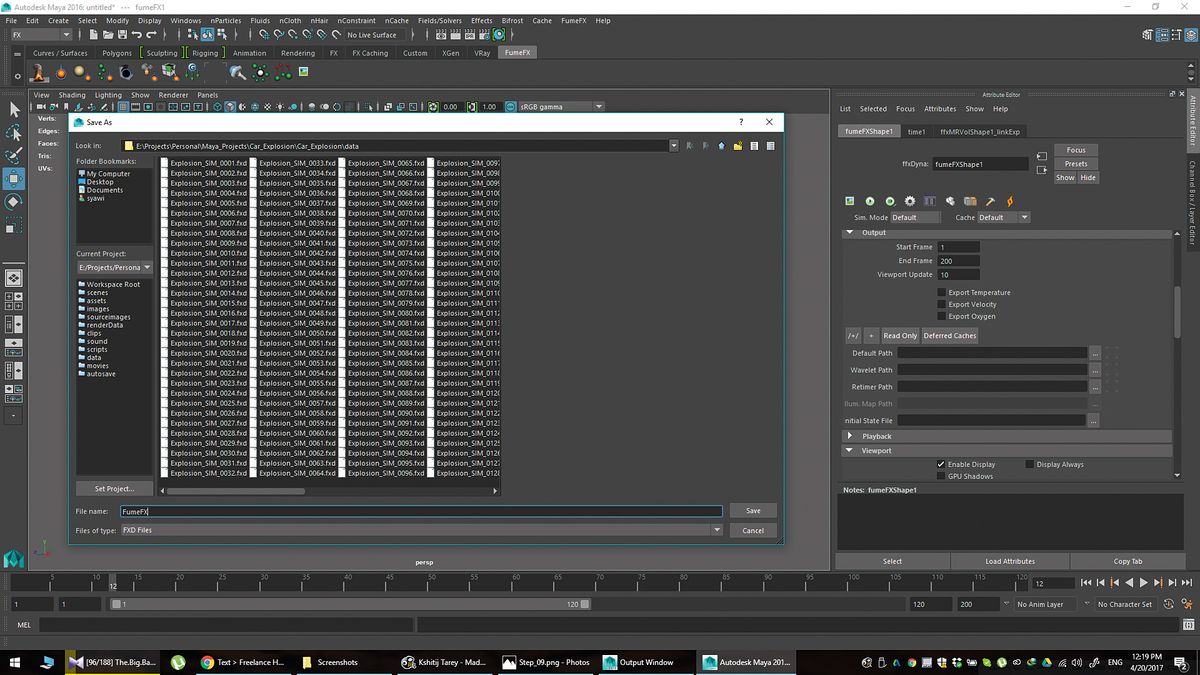
Task: Click the new folder icon in the Save As dialog
Action: pos(737,146)
